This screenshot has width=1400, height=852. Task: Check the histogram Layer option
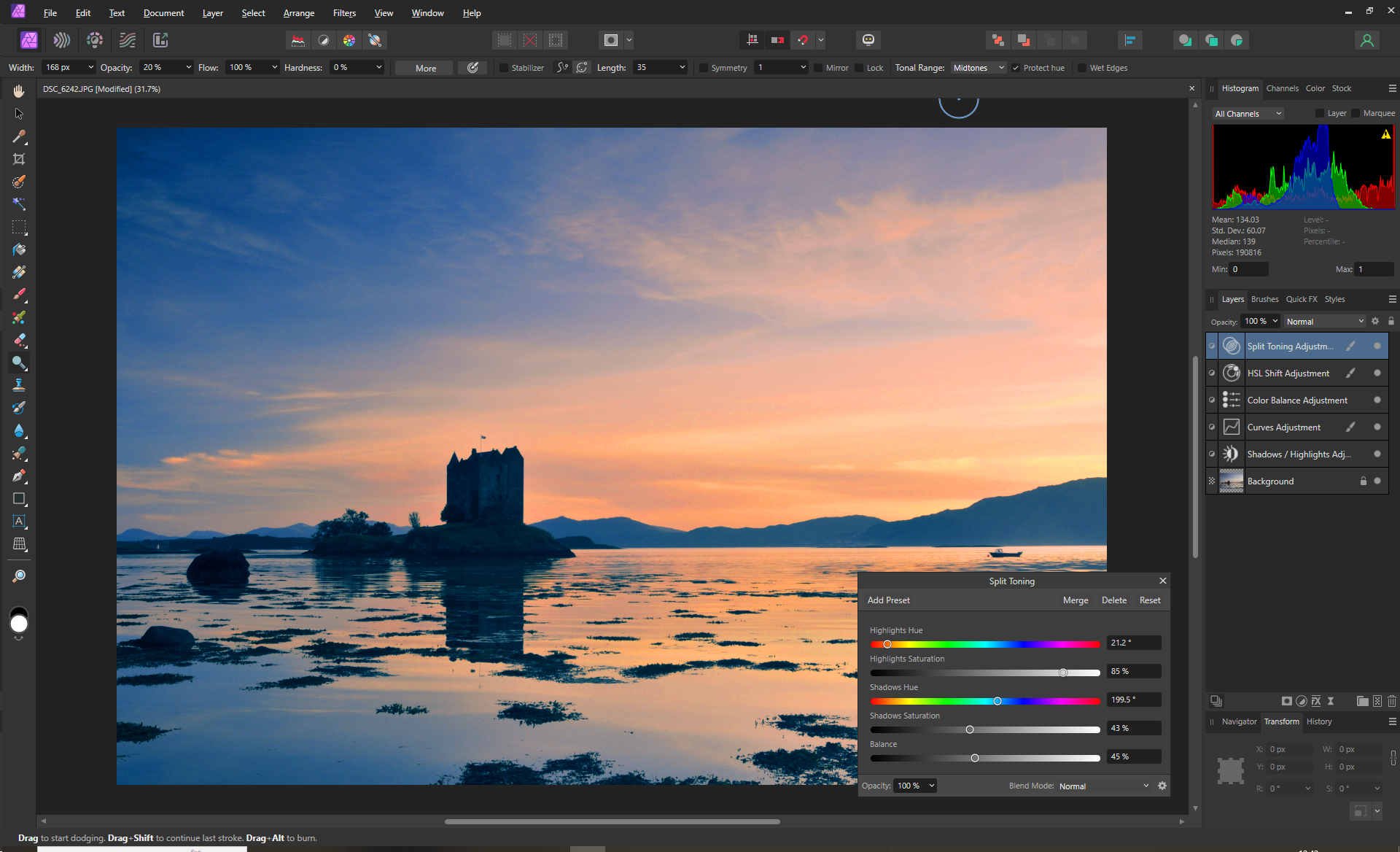(1319, 113)
